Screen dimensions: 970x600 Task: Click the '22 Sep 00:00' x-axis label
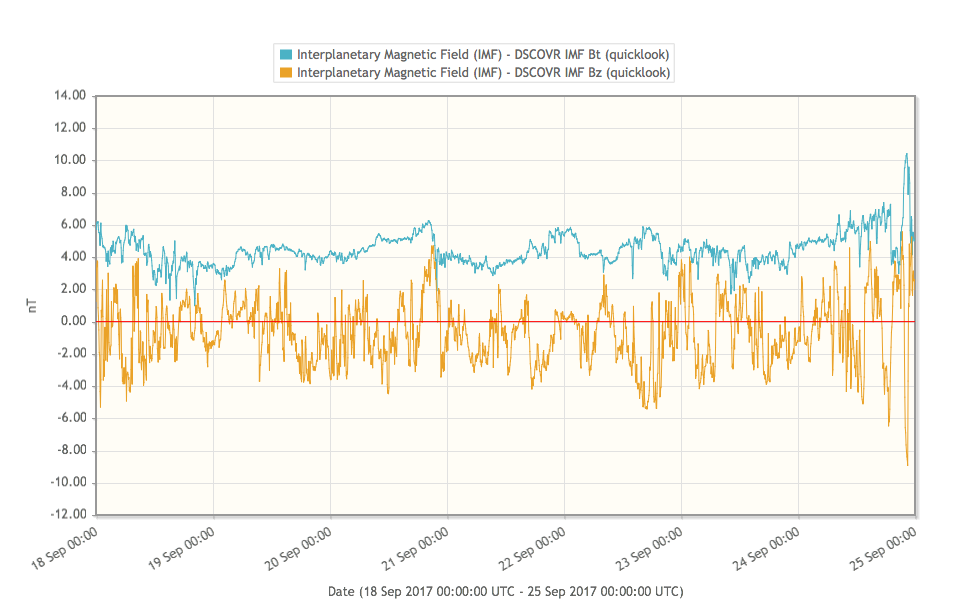coord(533,548)
